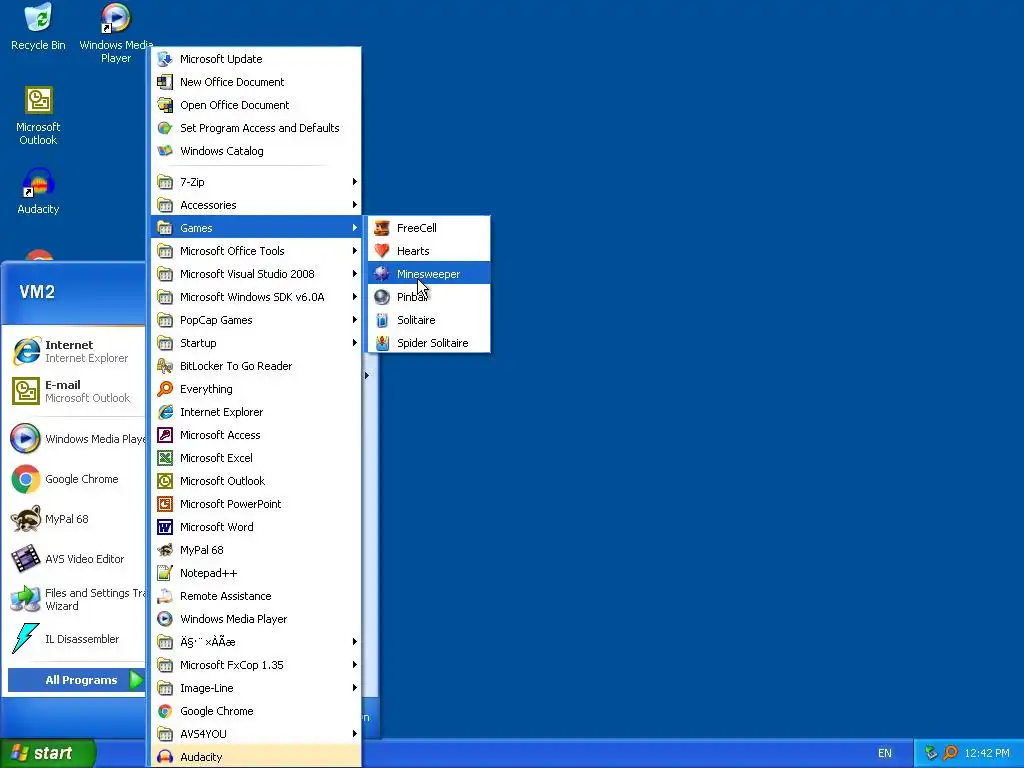Screen dimensions: 1024x768
Task: Open AVS Video Editor recent item
Action: coord(75,559)
